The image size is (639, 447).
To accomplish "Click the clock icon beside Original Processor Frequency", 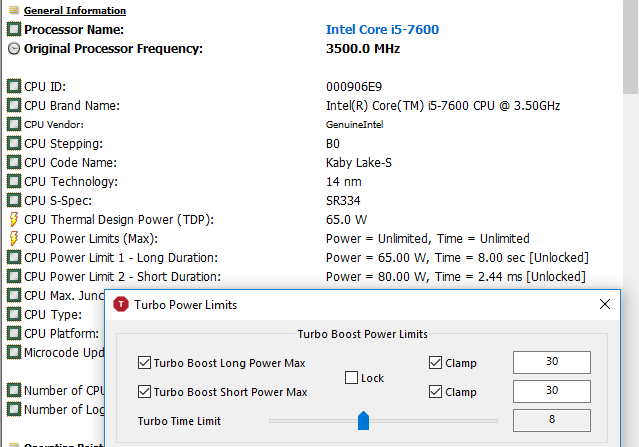I will (x=14, y=48).
